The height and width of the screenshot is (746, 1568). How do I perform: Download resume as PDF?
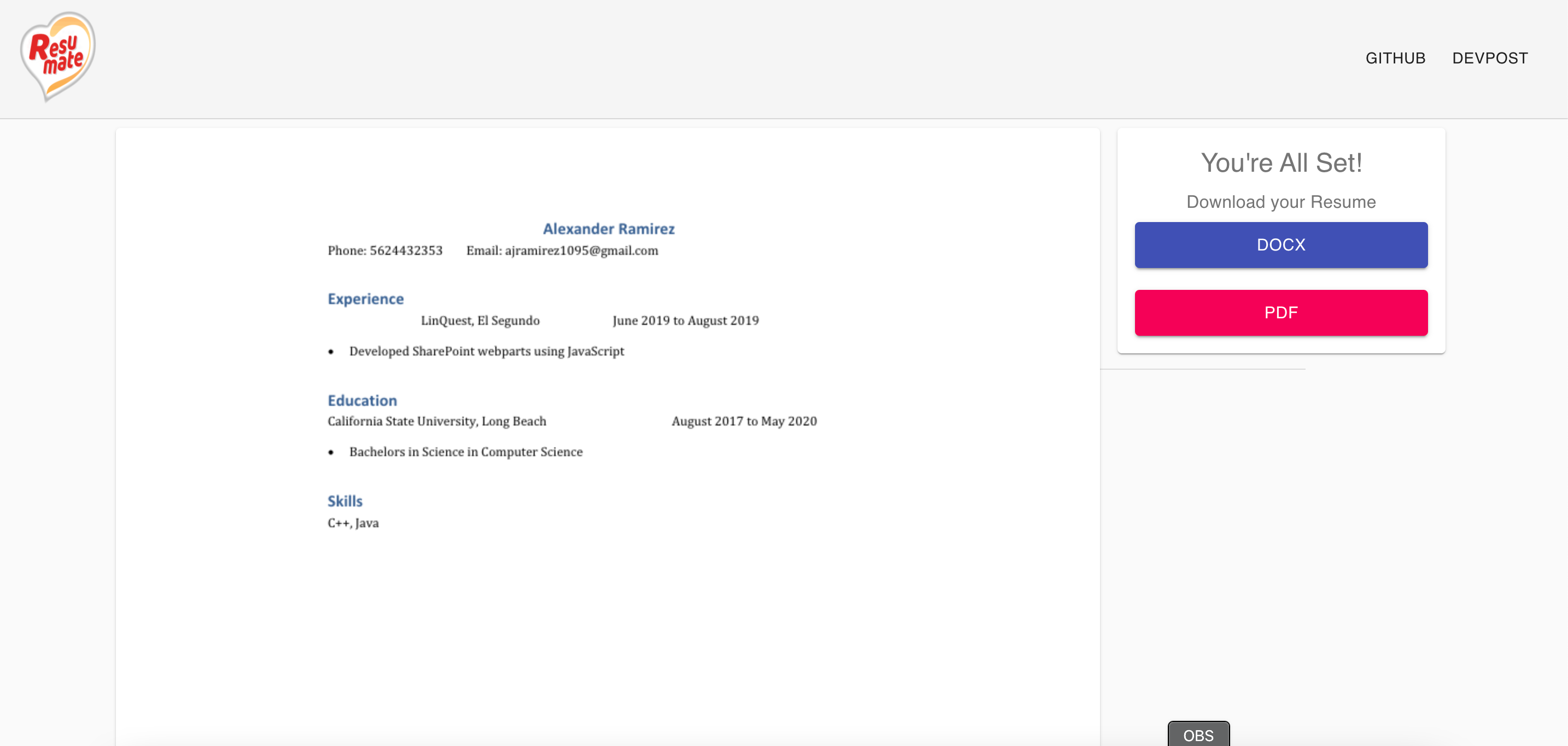(1280, 312)
